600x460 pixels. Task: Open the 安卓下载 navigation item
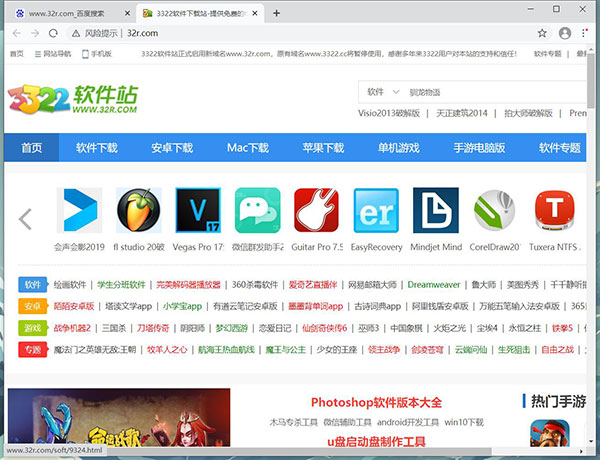(x=172, y=148)
